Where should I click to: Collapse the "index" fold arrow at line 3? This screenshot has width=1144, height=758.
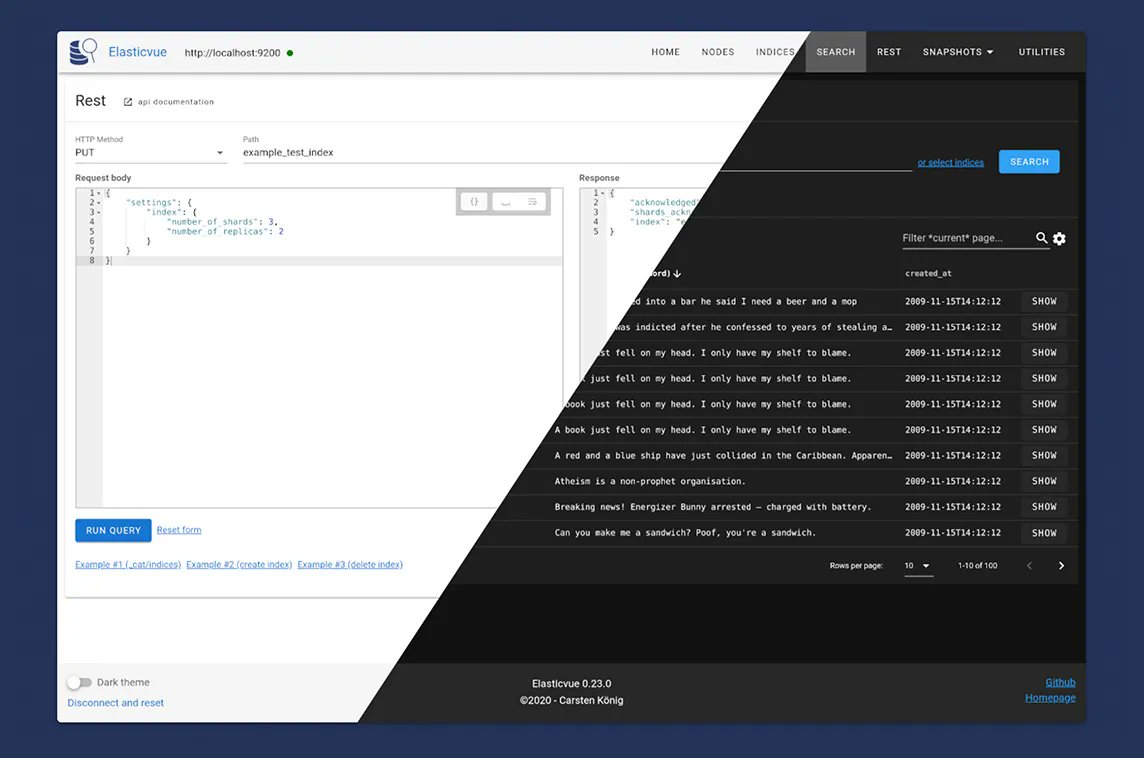pyautogui.click(x=98, y=212)
